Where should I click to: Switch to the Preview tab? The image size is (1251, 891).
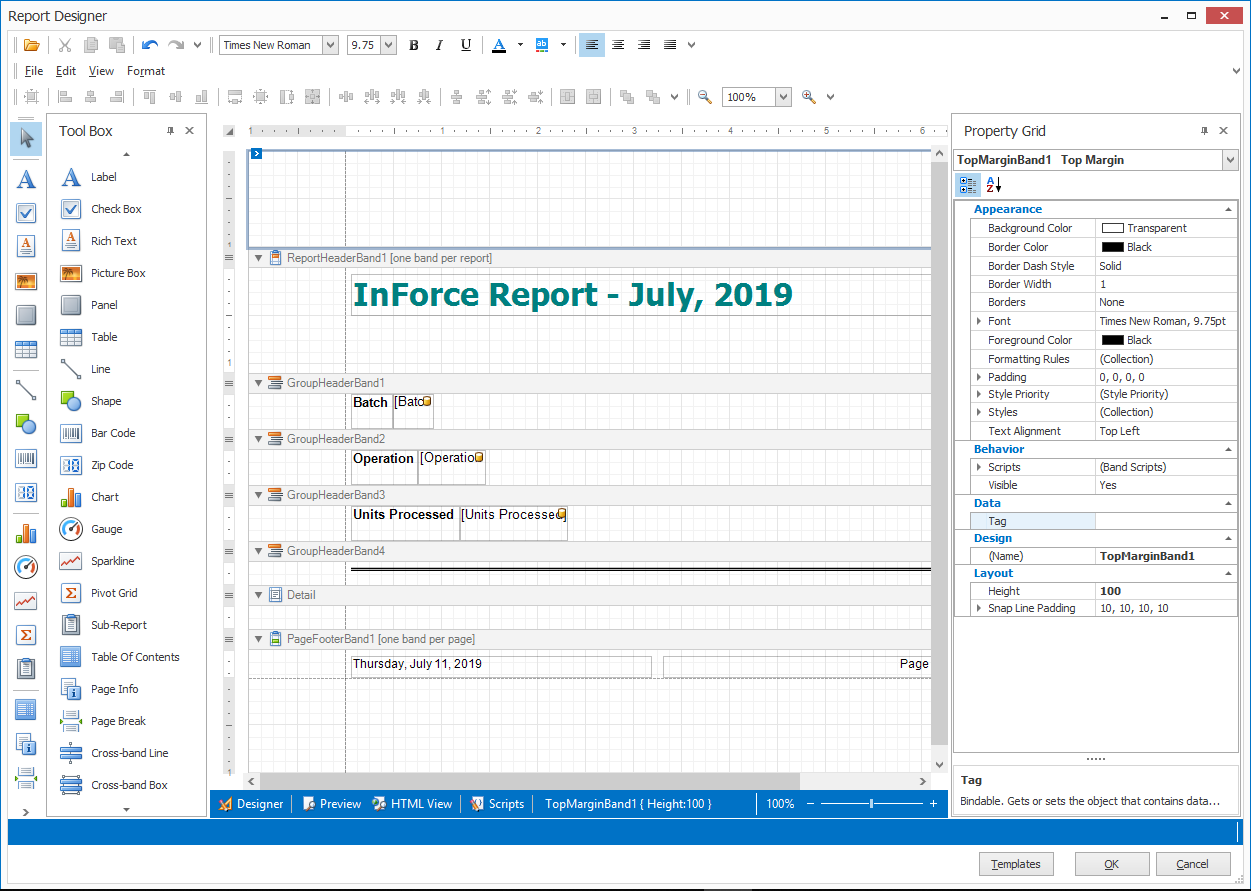pyautogui.click(x=331, y=803)
